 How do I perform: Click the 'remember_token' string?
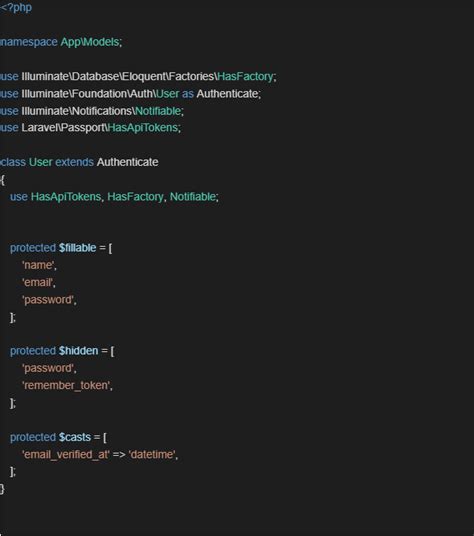click(x=66, y=385)
